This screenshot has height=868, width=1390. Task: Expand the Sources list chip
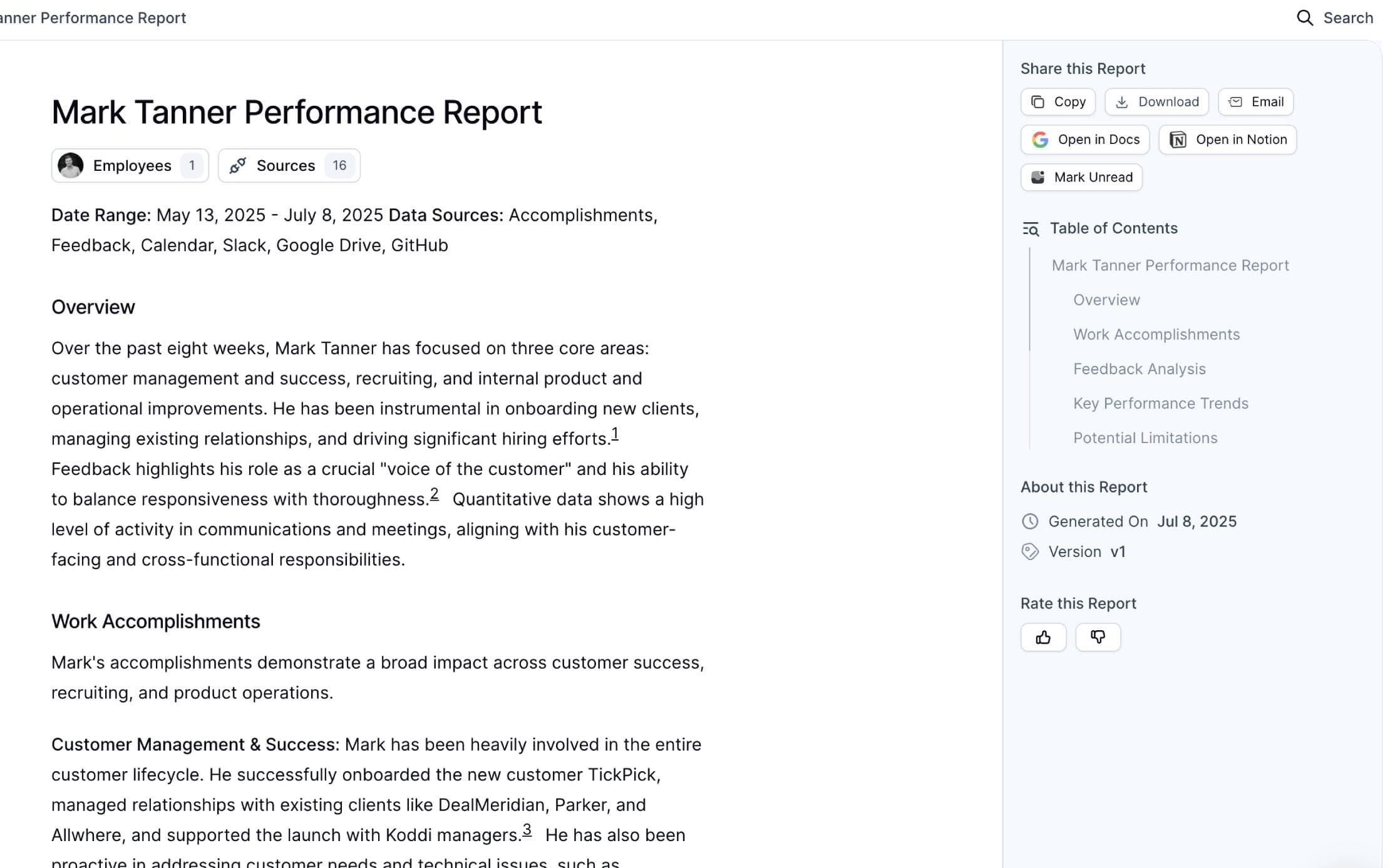(x=289, y=166)
